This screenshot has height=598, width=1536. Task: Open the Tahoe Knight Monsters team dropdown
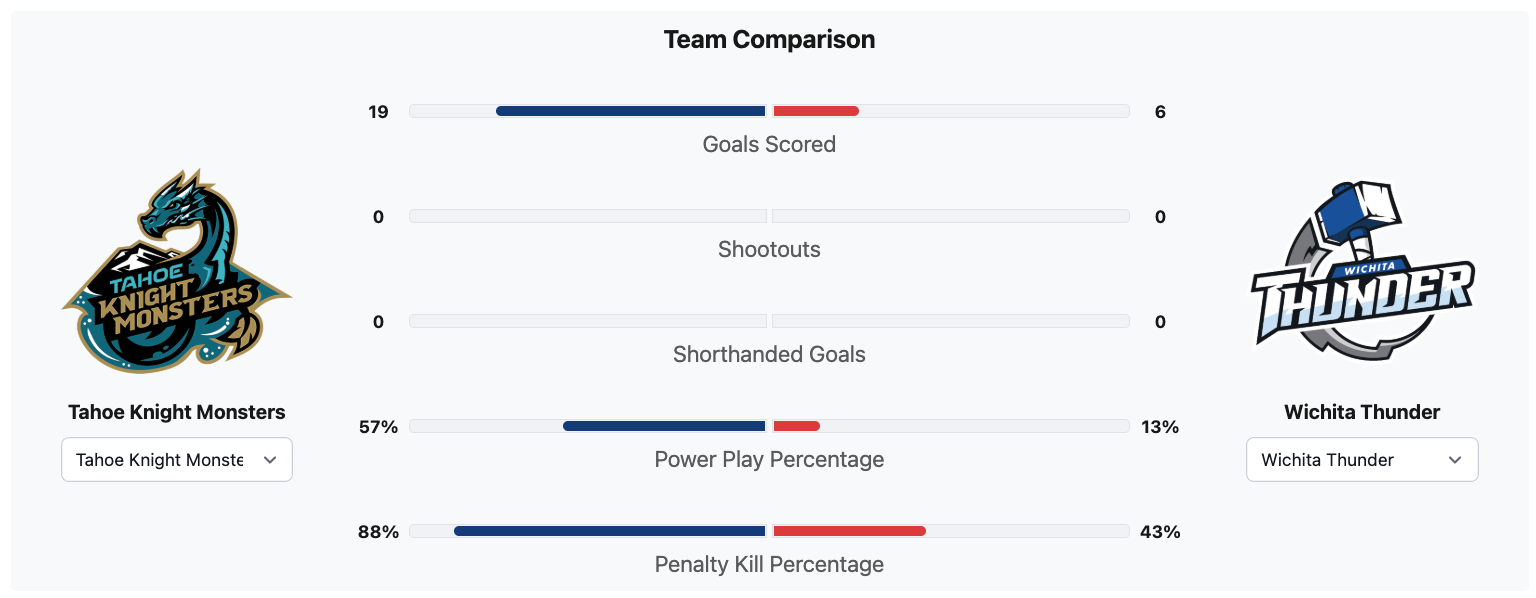(x=177, y=460)
